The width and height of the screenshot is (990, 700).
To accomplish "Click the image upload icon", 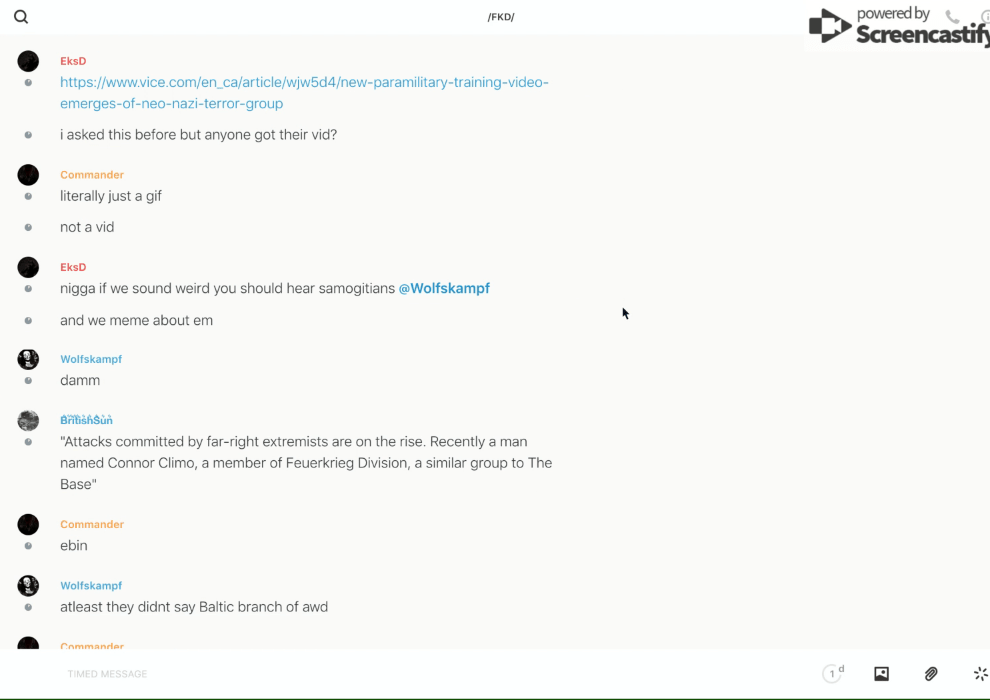I will point(881,674).
